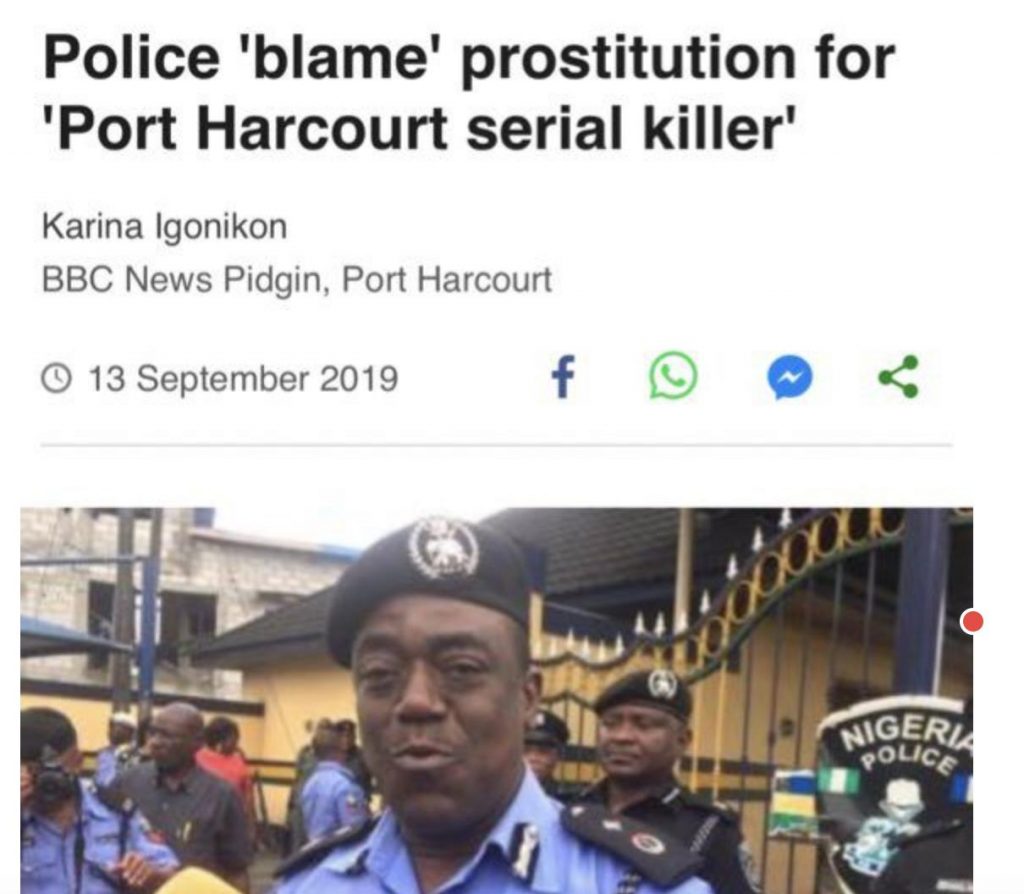This screenshot has height=894, width=1024.
Task: Tap the red dot indicator beside photo
Action: click(x=972, y=621)
